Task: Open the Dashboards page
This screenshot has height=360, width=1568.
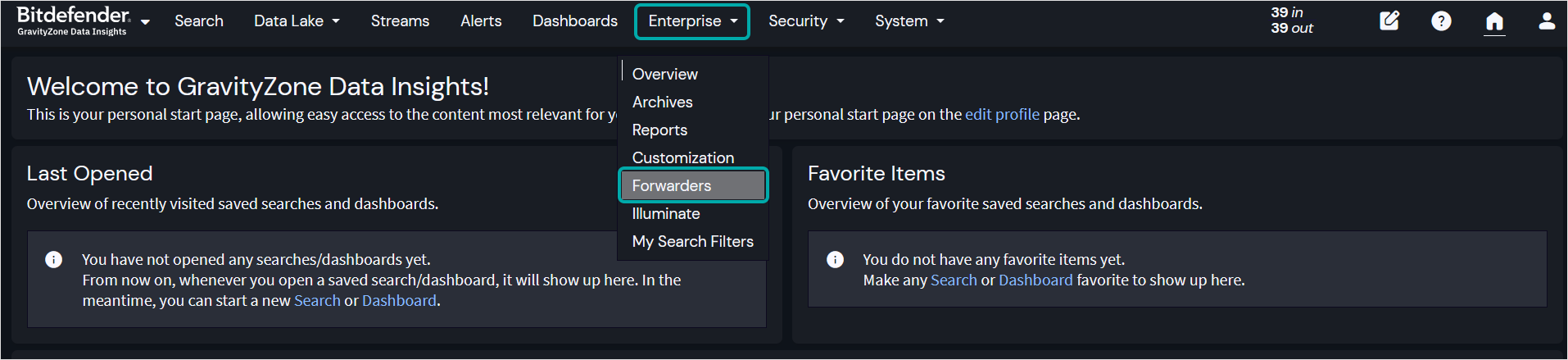Action: pos(575,21)
